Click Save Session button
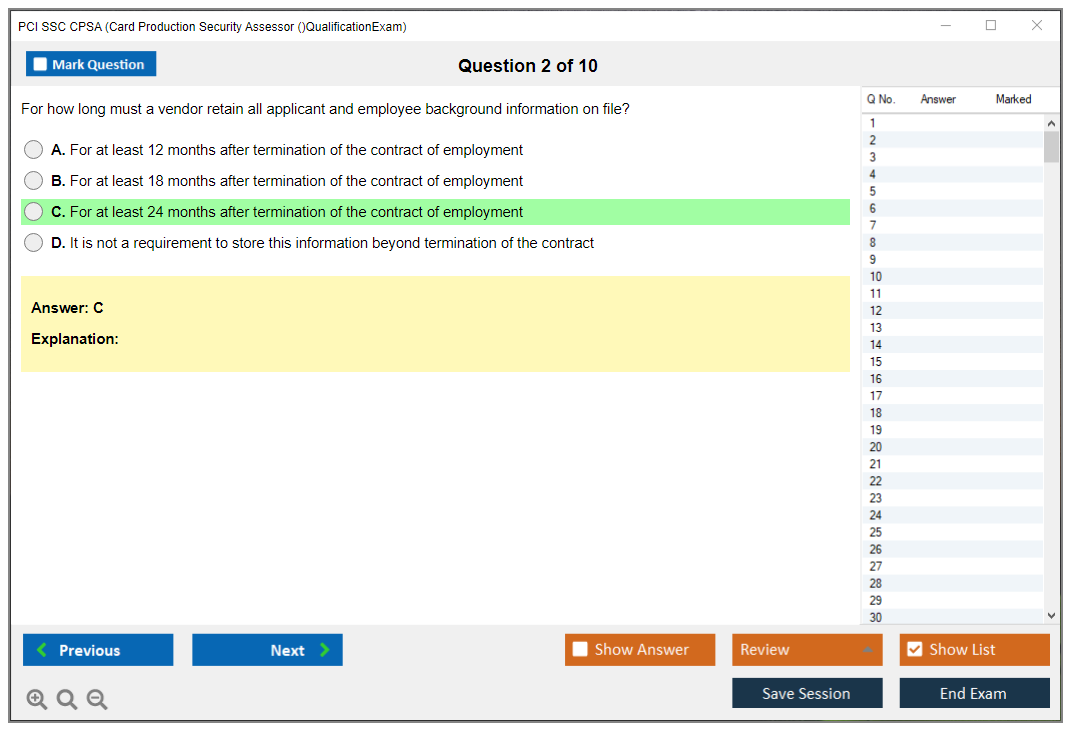This screenshot has width=1075, height=735. (x=806, y=693)
